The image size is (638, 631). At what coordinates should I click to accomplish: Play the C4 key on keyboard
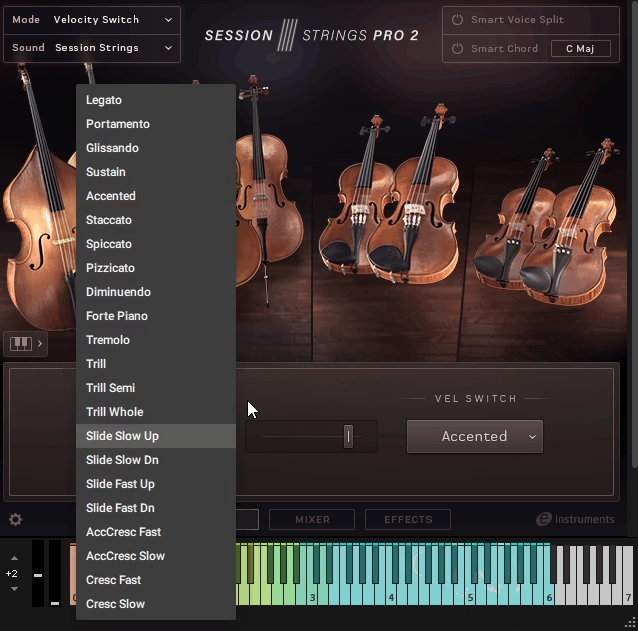390,592
